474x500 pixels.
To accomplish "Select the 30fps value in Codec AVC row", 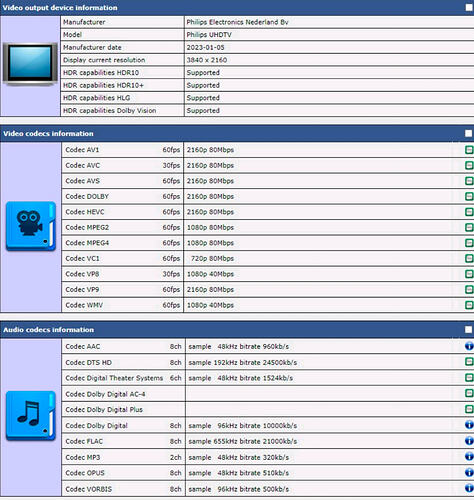I will pos(171,165).
